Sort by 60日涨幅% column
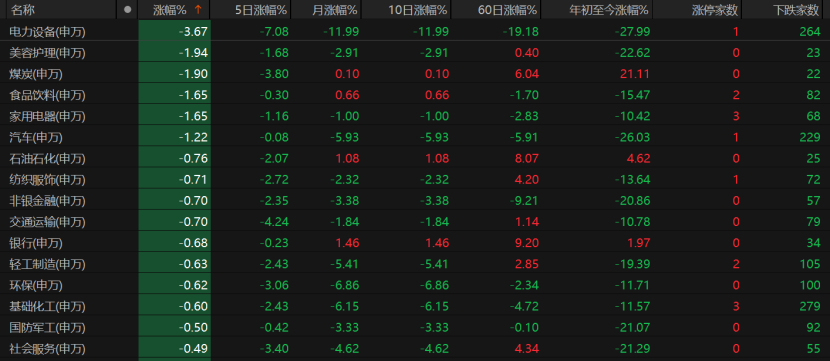Viewport: 830px width, 361px height. tap(508, 10)
